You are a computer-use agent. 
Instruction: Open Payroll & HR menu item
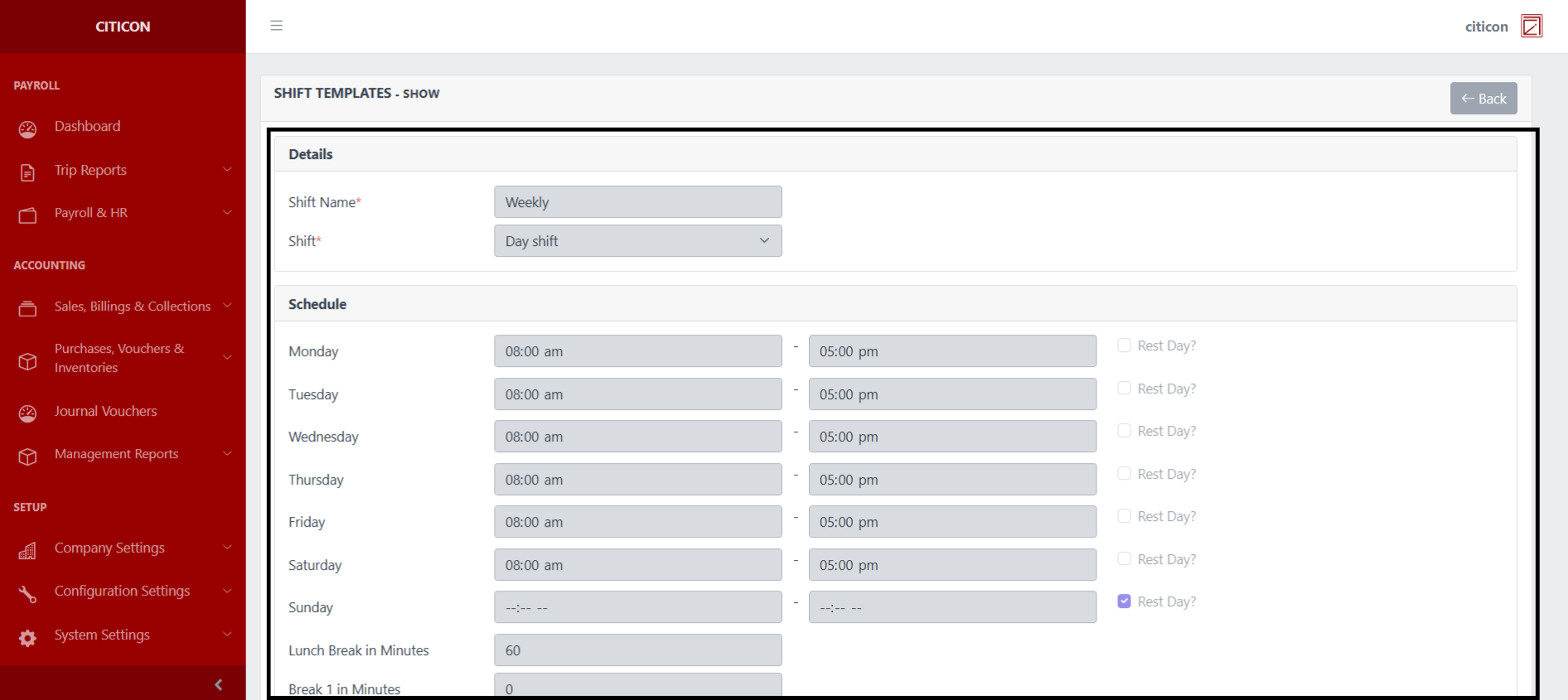click(x=91, y=213)
